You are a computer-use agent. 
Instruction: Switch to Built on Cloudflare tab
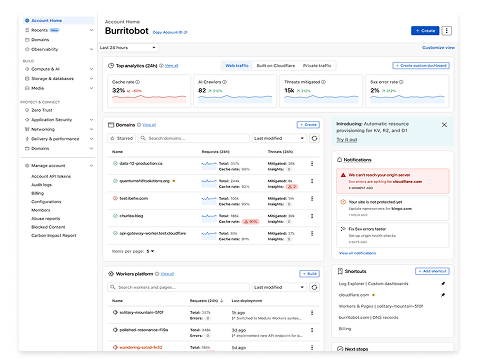click(276, 66)
